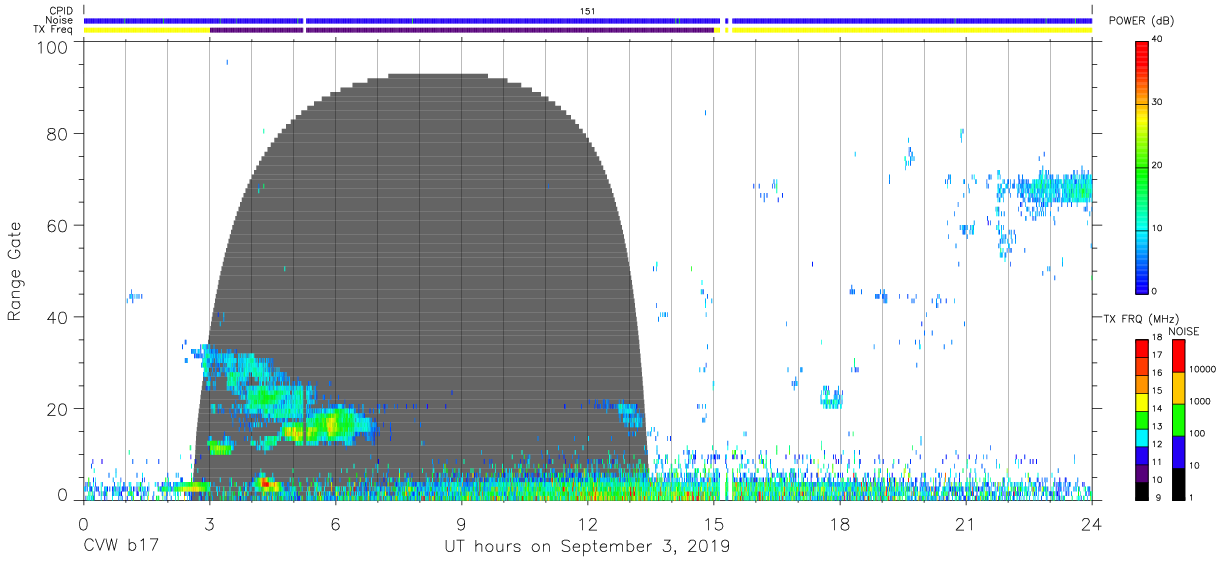The image size is (1228, 567).
Task: Click the x-axis tick label "3"
Action: (x=209, y=524)
